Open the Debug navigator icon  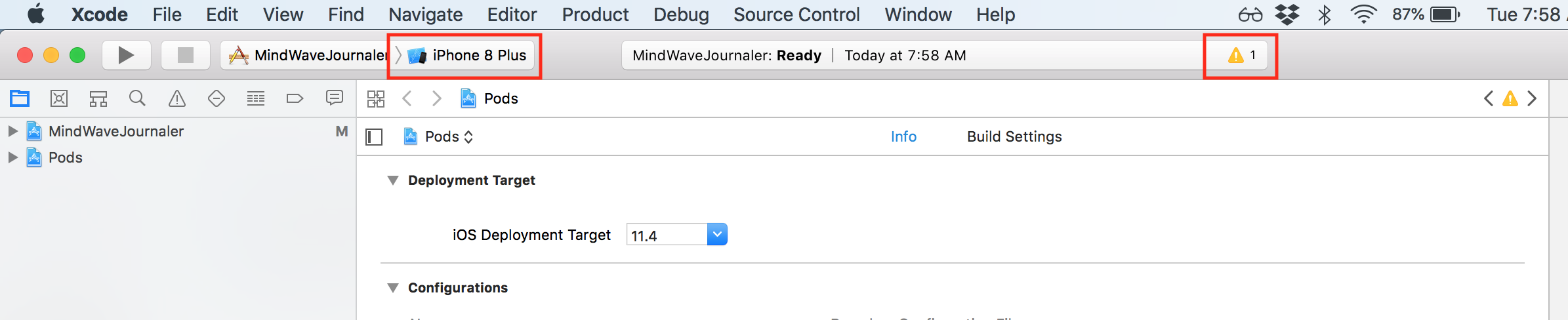(256, 98)
